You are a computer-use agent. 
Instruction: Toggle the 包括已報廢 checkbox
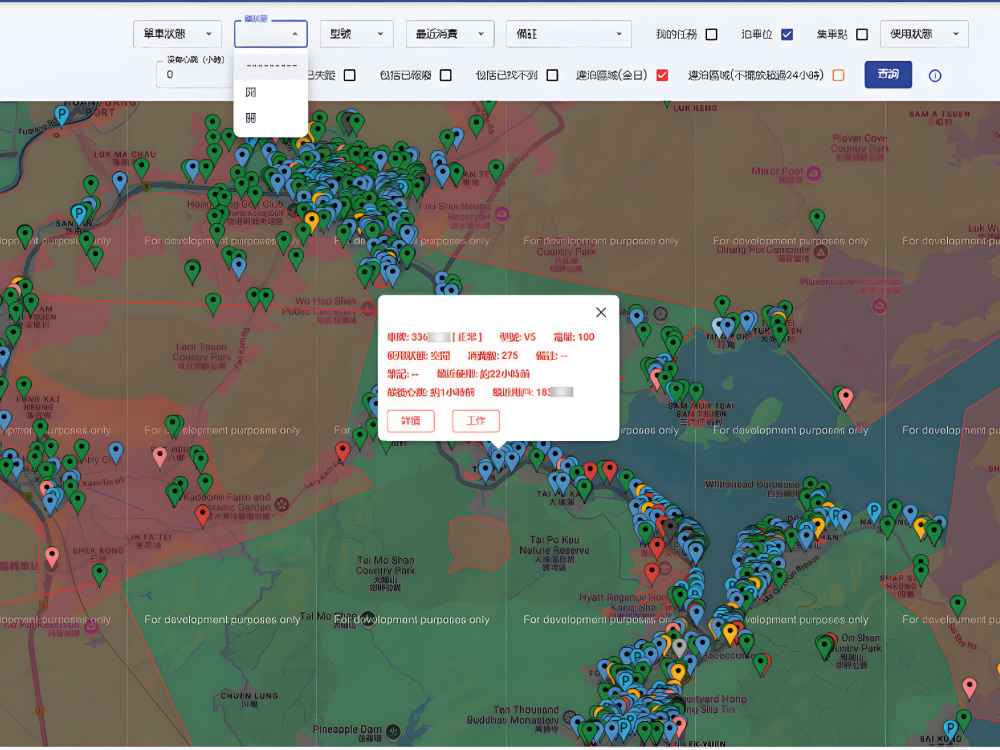coord(446,75)
